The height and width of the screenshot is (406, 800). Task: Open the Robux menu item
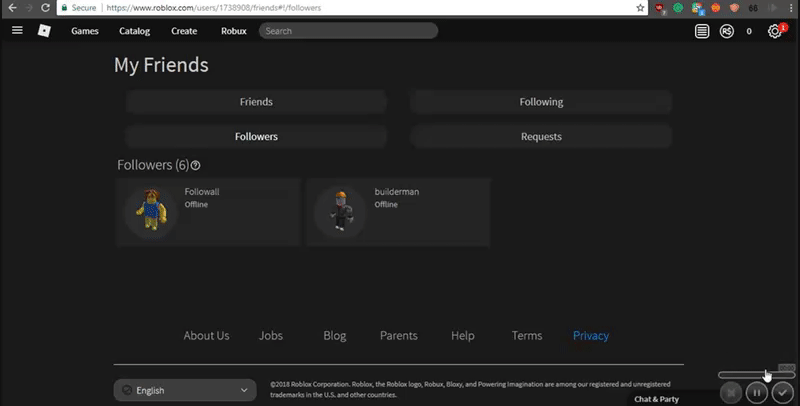234,31
